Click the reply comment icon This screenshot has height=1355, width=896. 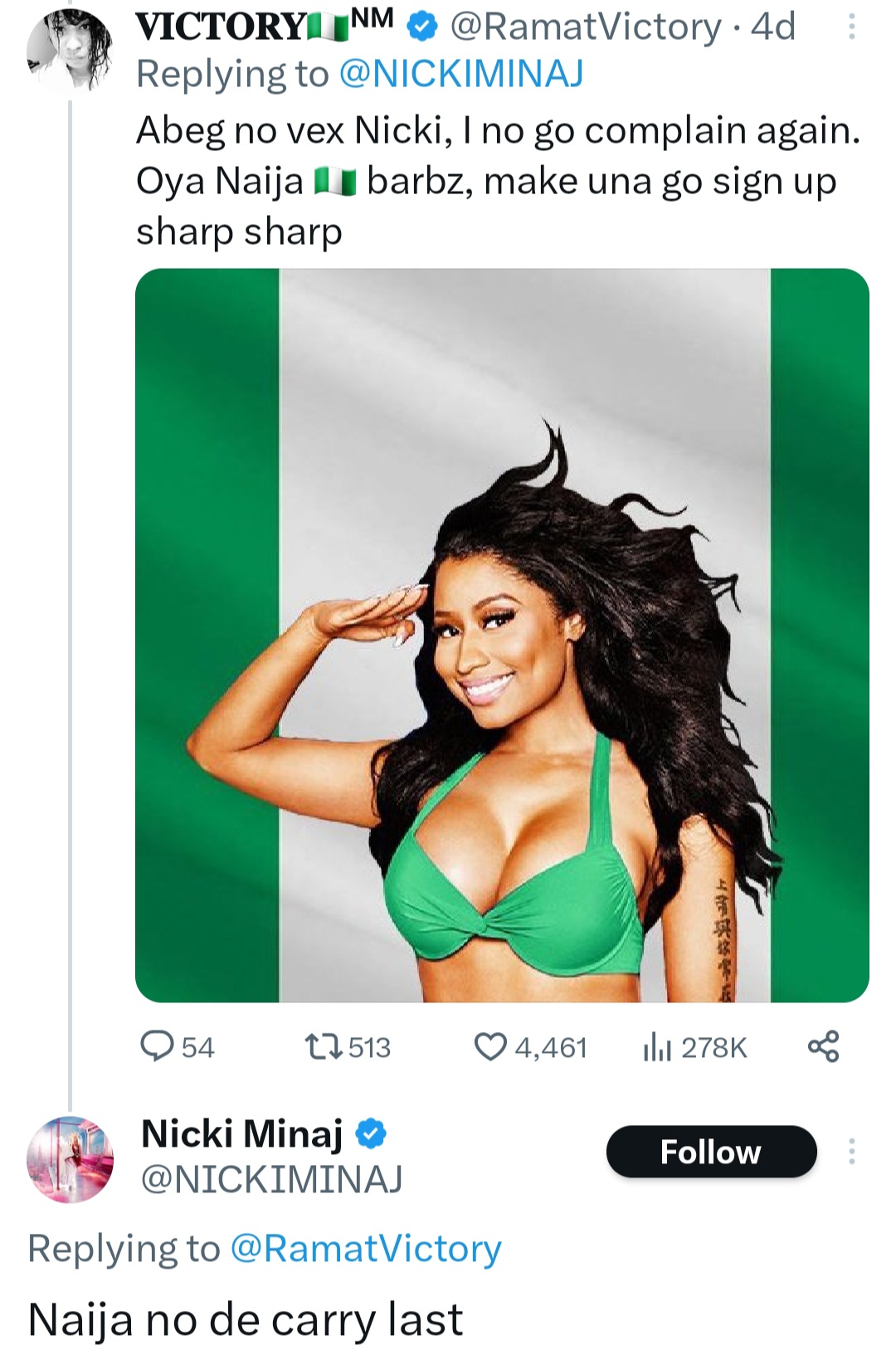click(157, 1046)
